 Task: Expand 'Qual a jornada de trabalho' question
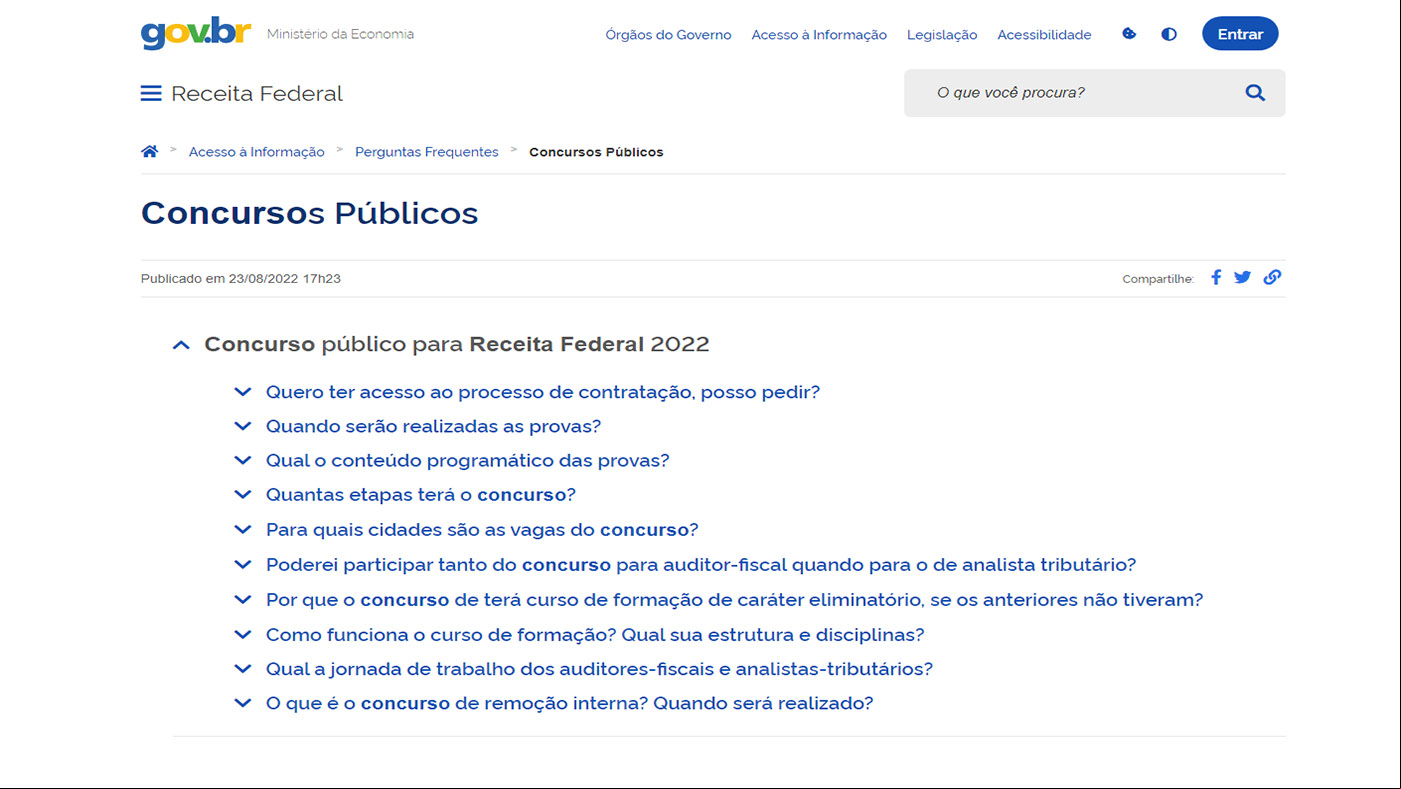coord(583,669)
